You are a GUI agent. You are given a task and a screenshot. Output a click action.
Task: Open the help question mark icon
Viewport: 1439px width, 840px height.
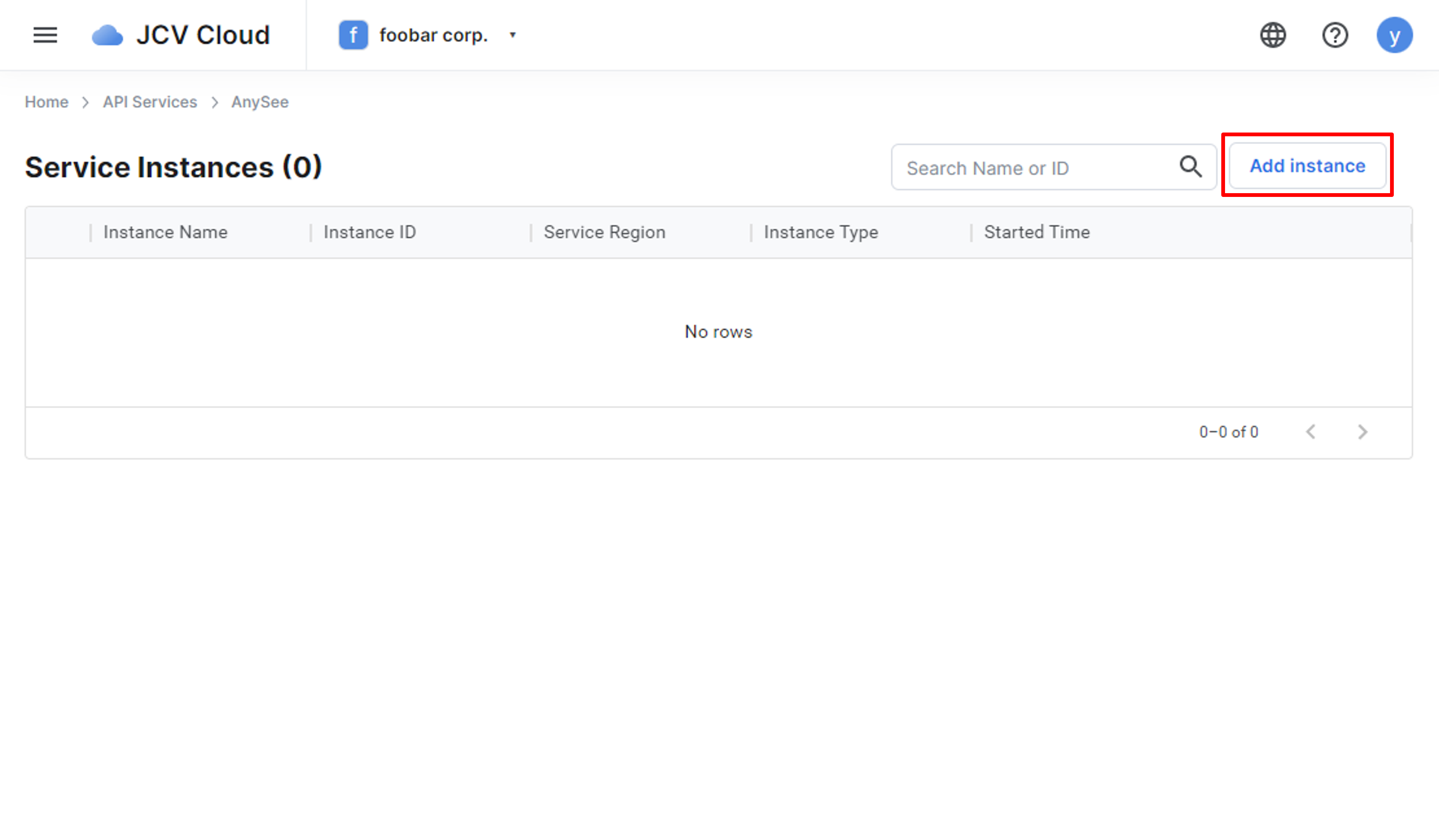(1335, 35)
